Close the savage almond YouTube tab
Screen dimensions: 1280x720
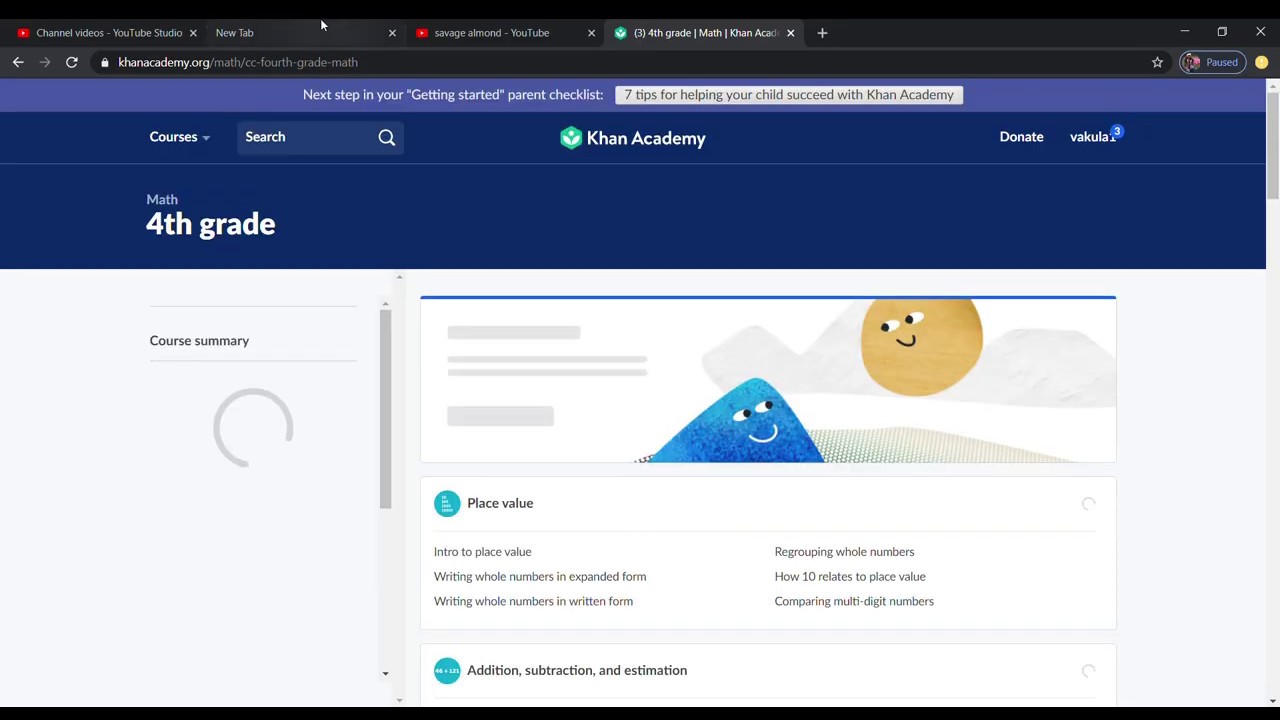click(591, 33)
